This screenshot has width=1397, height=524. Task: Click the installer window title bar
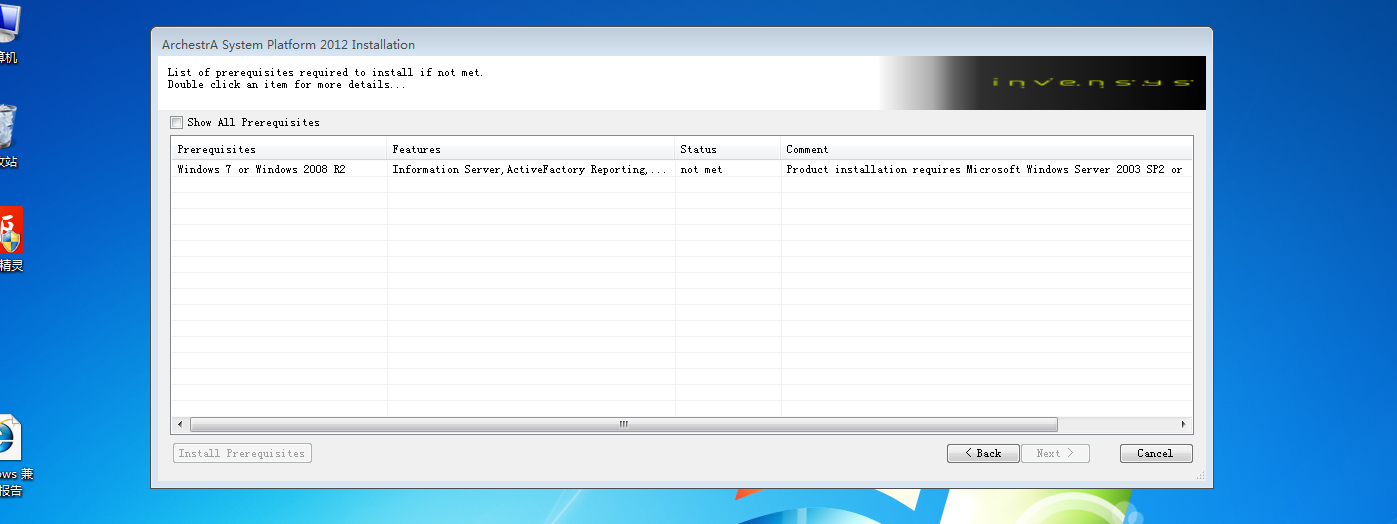[682, 44]
